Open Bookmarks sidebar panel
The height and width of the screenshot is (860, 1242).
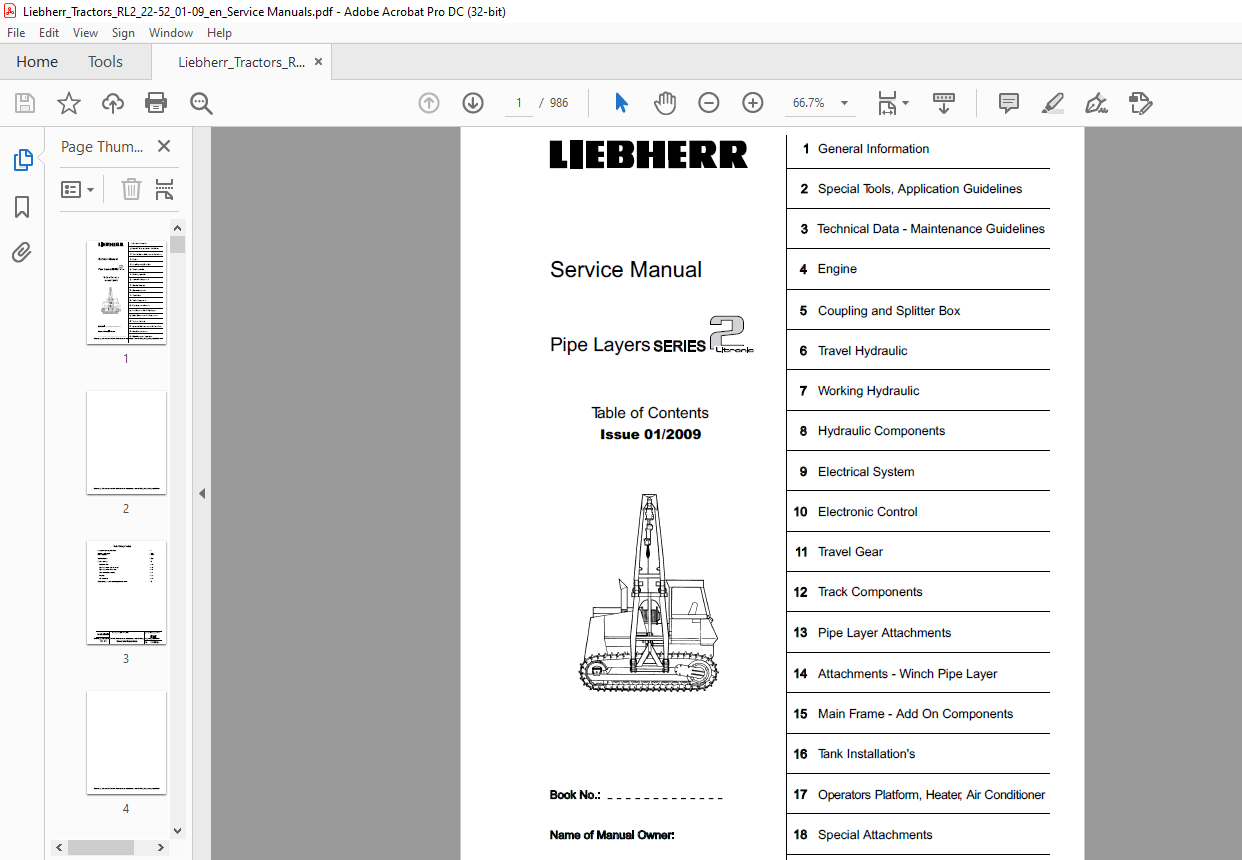pos(22,207)
